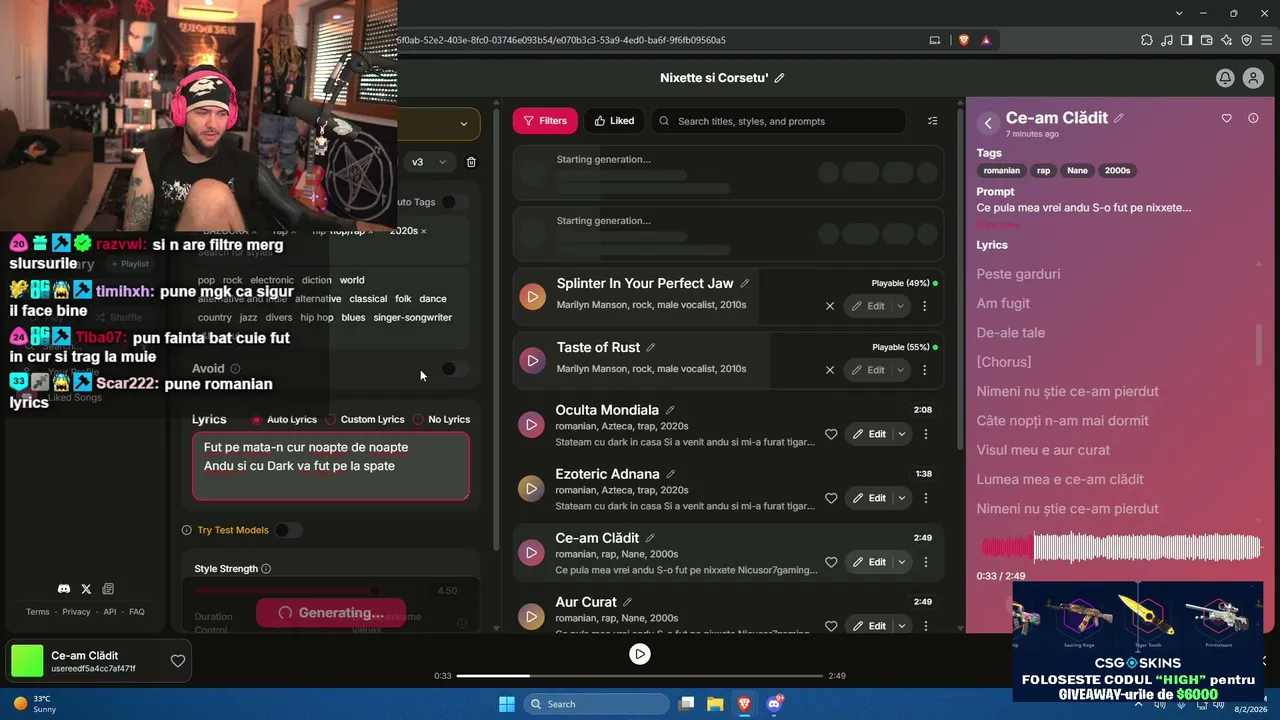Toggle the Try Test Models switch
This screenshot has width=1280, height=720.
pyautogui.click(x=287, y=530)
